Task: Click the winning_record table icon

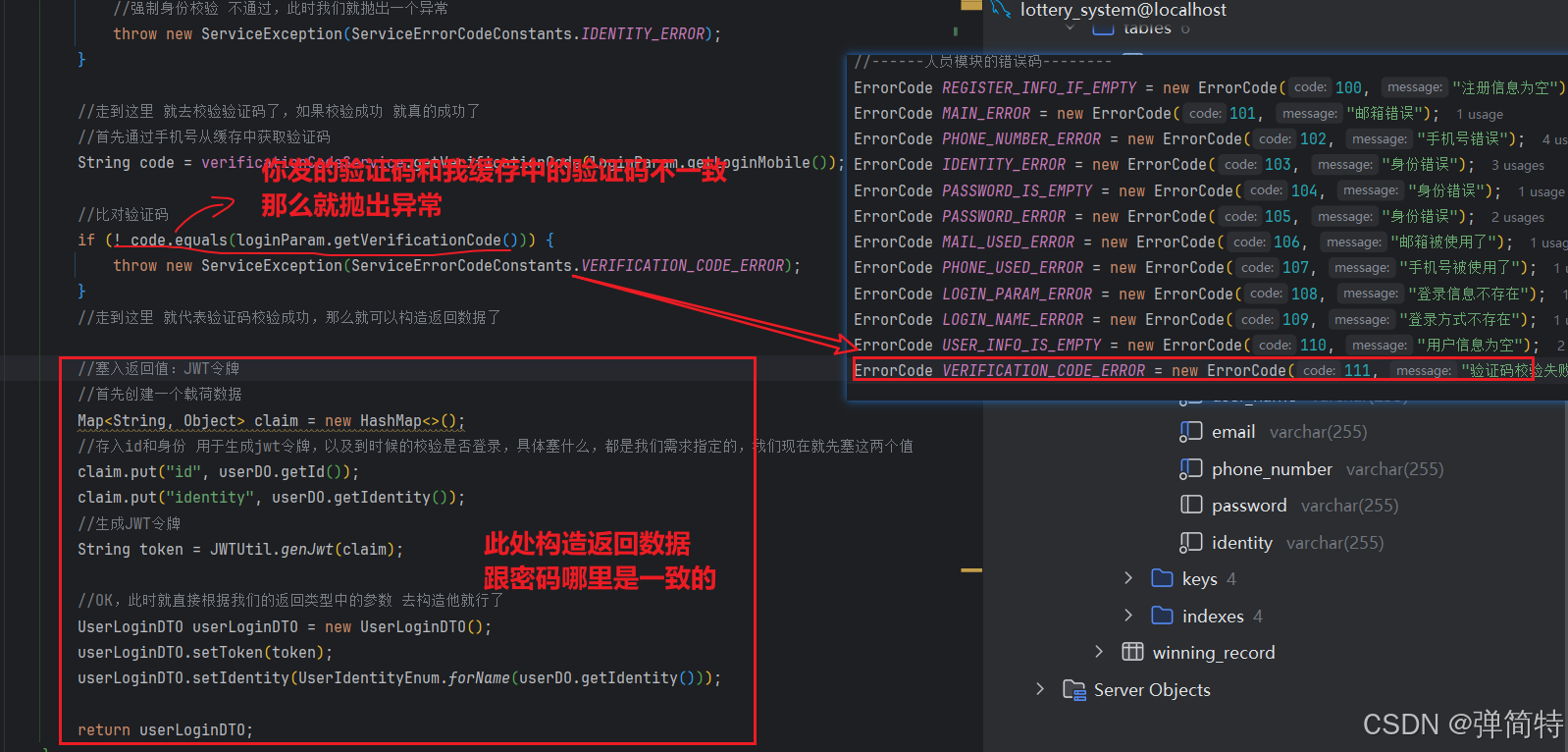Action: tap(1132, 652)
